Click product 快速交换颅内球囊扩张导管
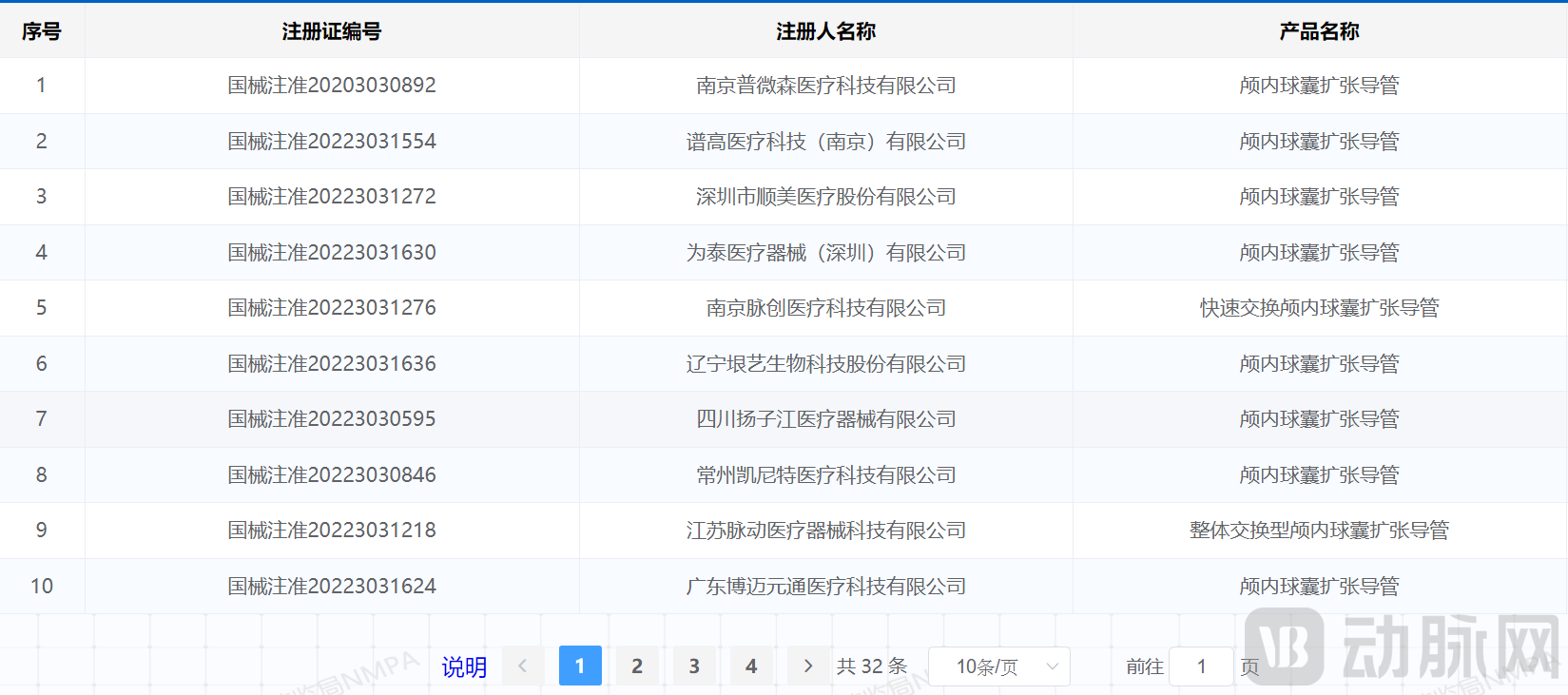The width and height of the screenshot is (1568, 695). point(1319,308)
